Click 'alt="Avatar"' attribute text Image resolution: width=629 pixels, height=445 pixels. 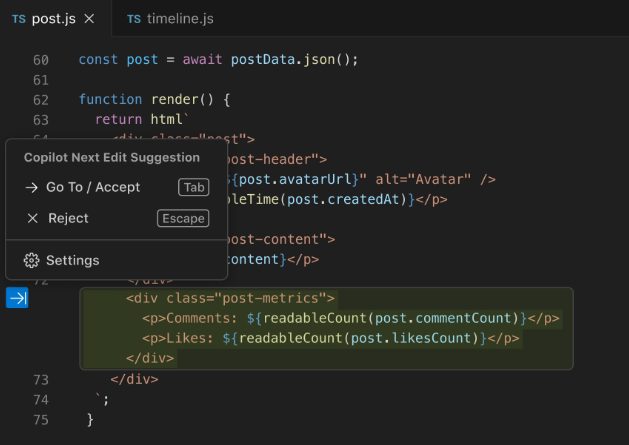423,179
